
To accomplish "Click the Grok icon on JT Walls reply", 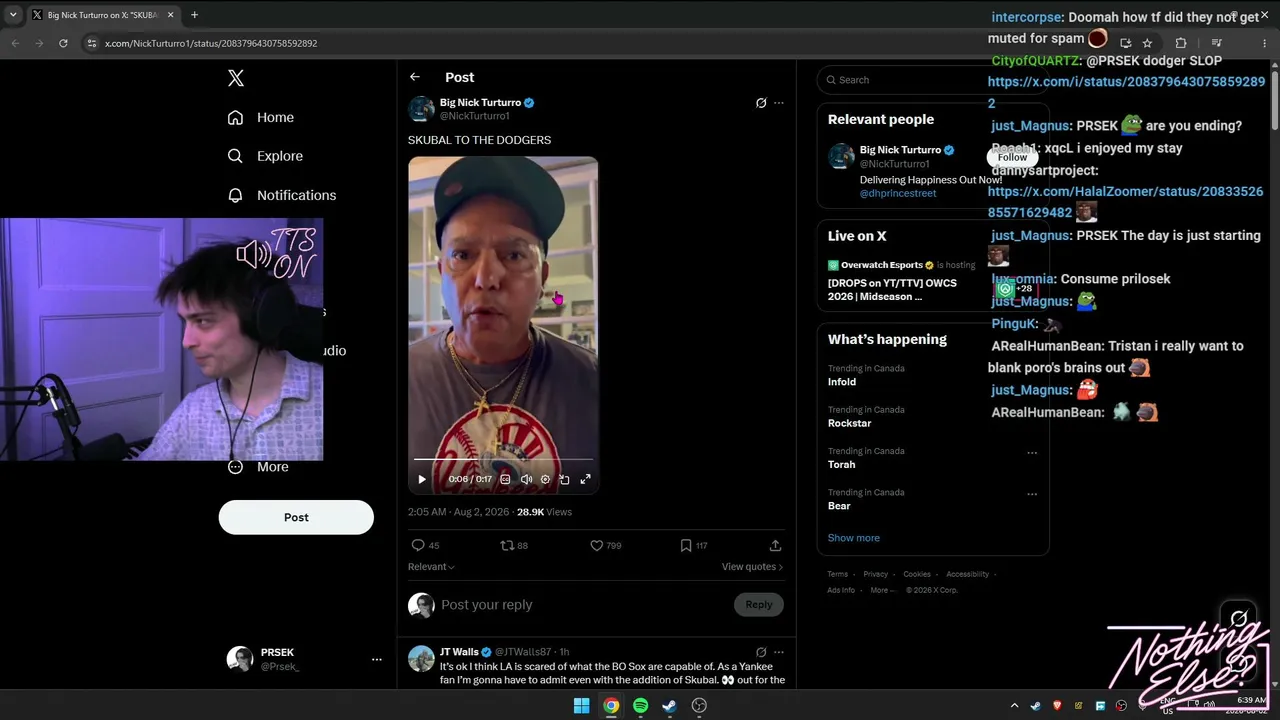I will [x=761, y=652].
